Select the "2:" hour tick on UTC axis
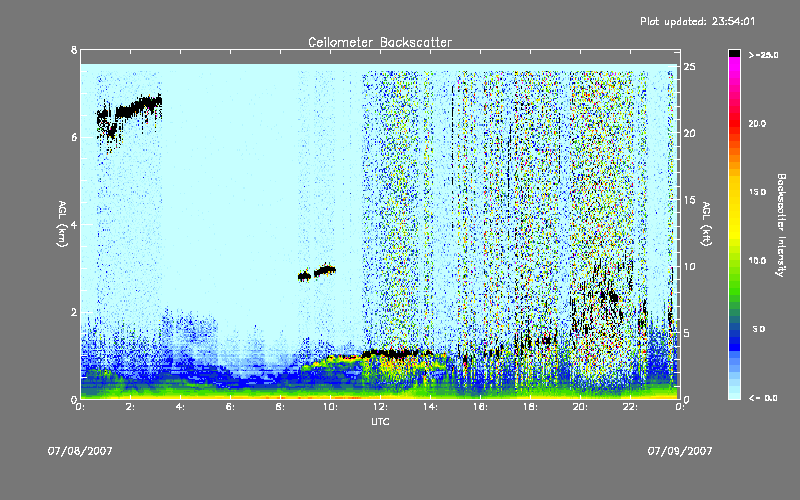 pos(131,407)
